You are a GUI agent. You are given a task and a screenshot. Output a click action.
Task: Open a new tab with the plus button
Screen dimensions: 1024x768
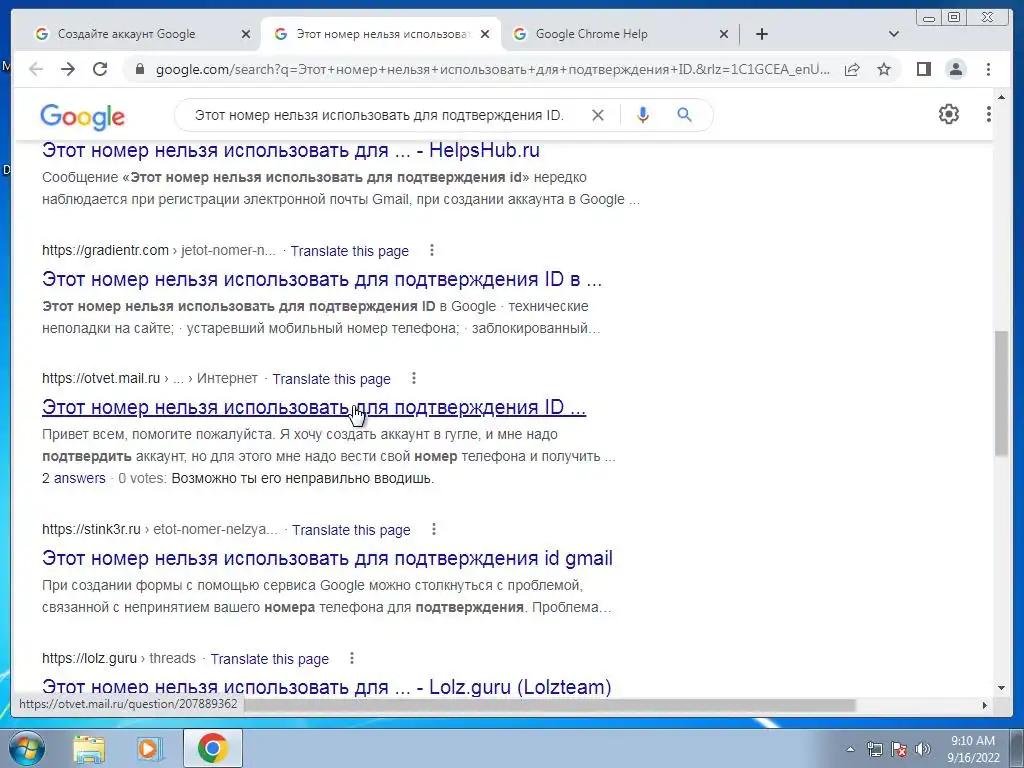(x=761, y=34)
